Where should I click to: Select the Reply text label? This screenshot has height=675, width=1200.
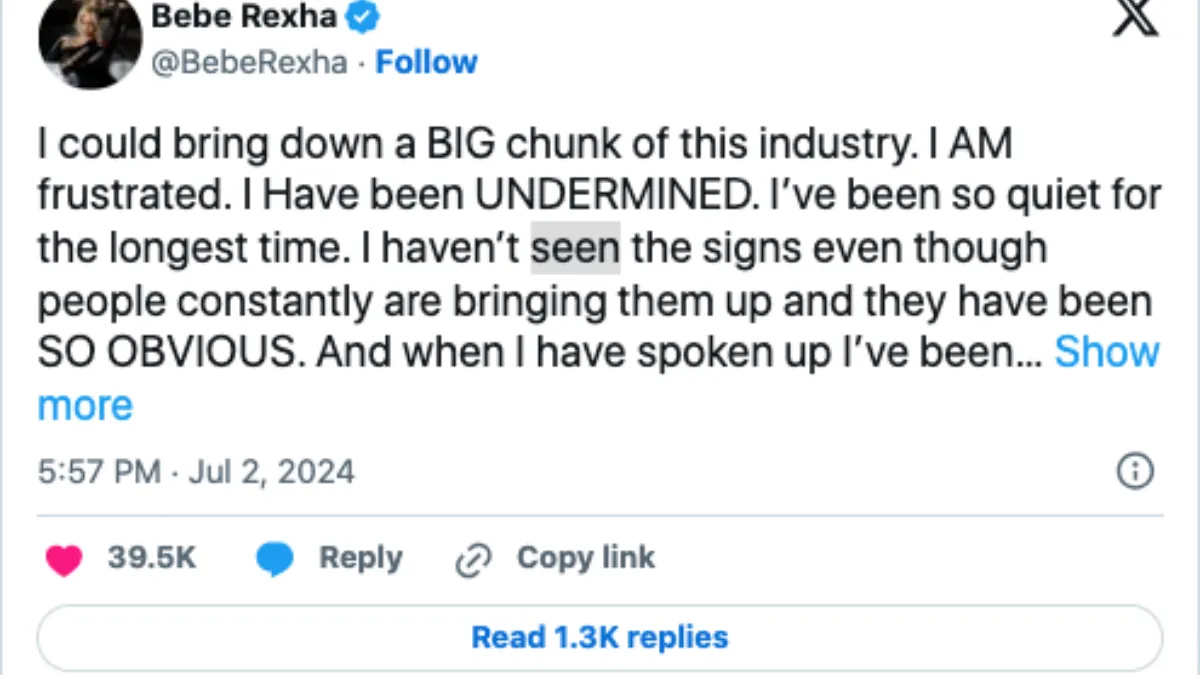[361, 558]
